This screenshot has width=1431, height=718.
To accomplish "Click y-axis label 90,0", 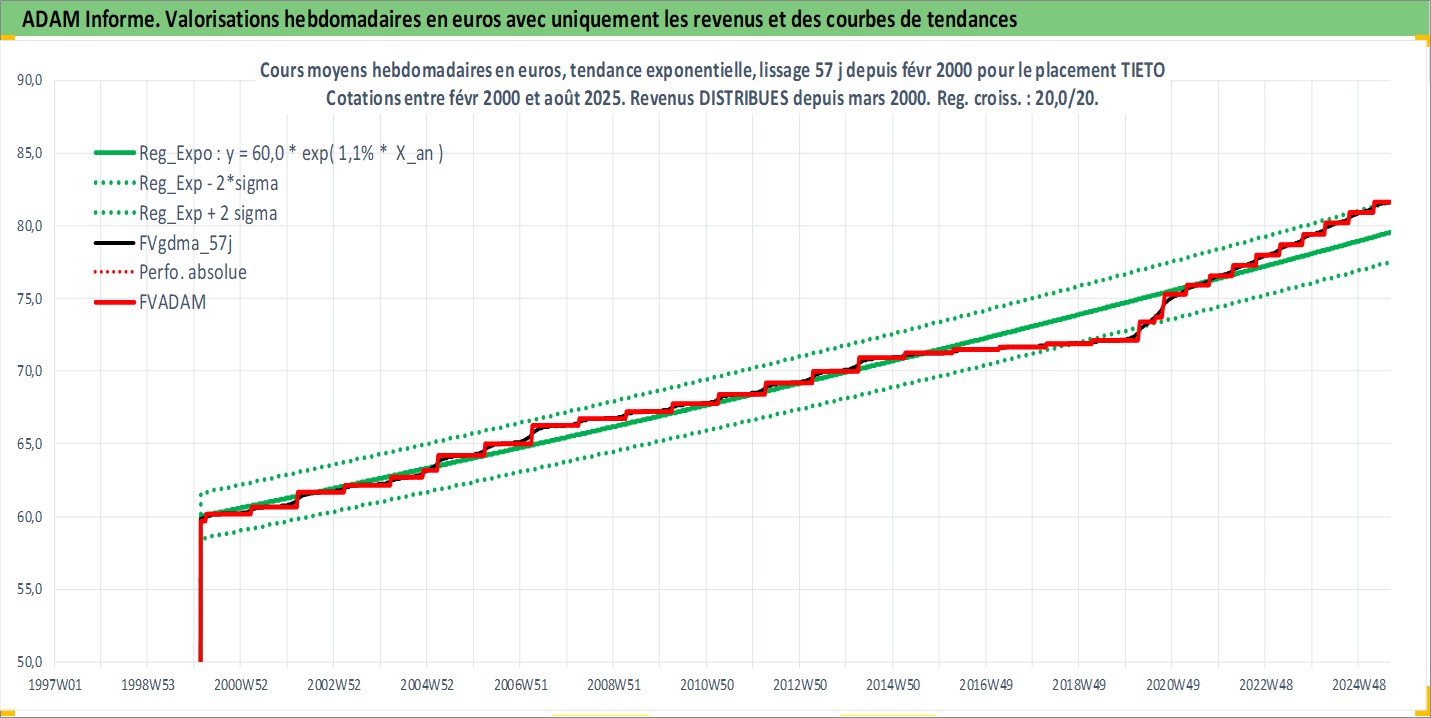I will click(x=31, y=81).
